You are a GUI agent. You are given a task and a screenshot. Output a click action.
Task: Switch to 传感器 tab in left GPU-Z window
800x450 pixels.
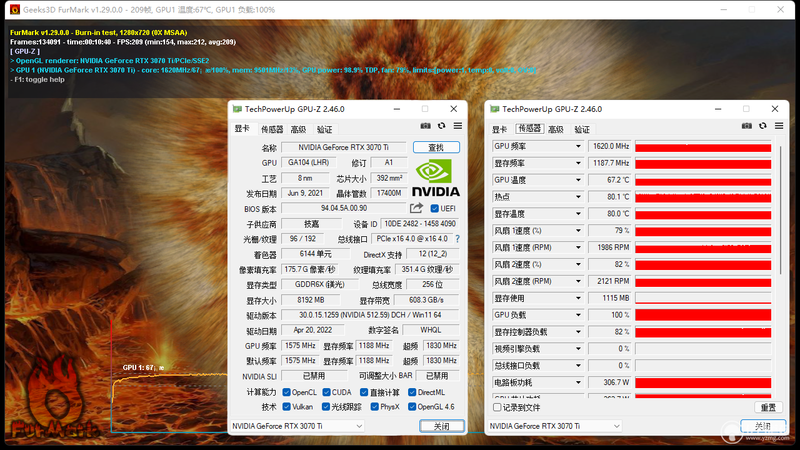click(272, 130)
